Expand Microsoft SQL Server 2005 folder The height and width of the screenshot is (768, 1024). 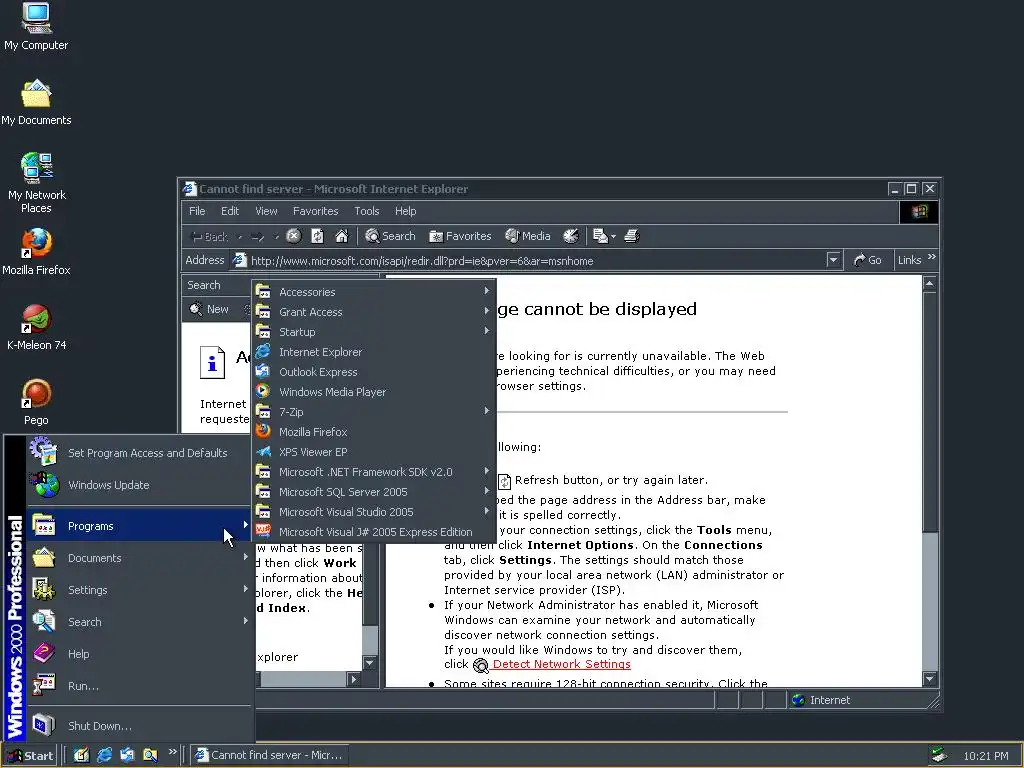374,492
